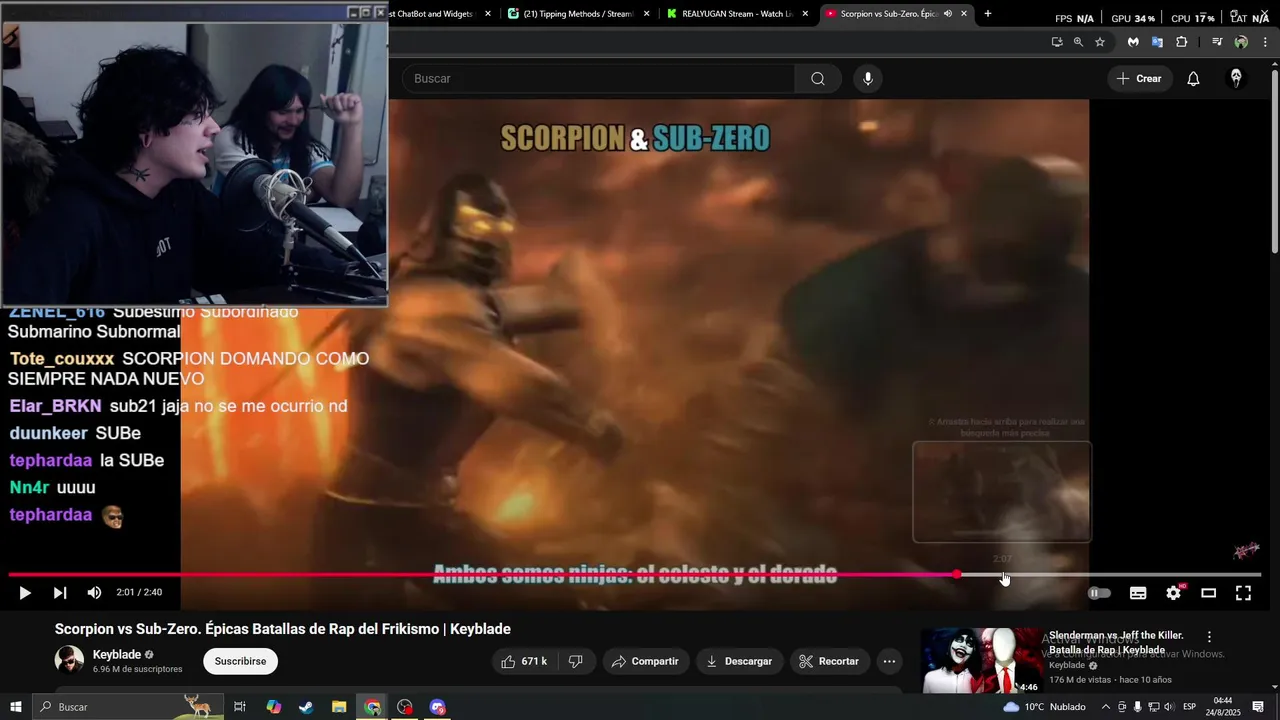Open the YouTube account avatar menu

pos(1236,78)
